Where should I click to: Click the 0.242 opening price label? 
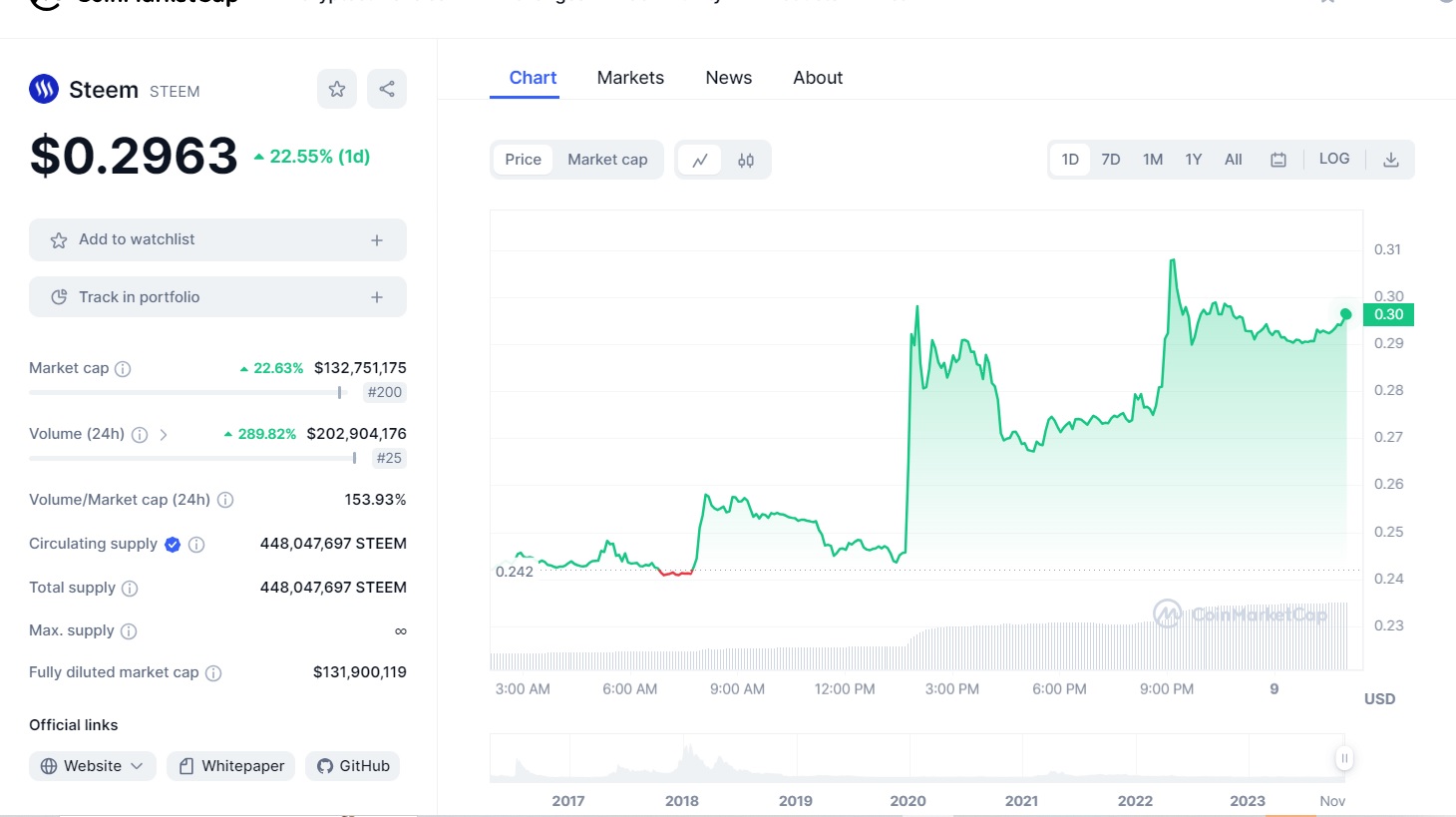tap(515, 572)
